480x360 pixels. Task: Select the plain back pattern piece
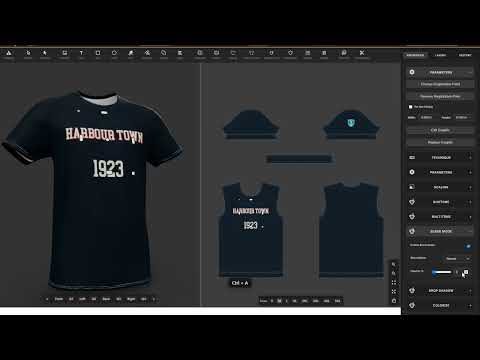[351, 230]
